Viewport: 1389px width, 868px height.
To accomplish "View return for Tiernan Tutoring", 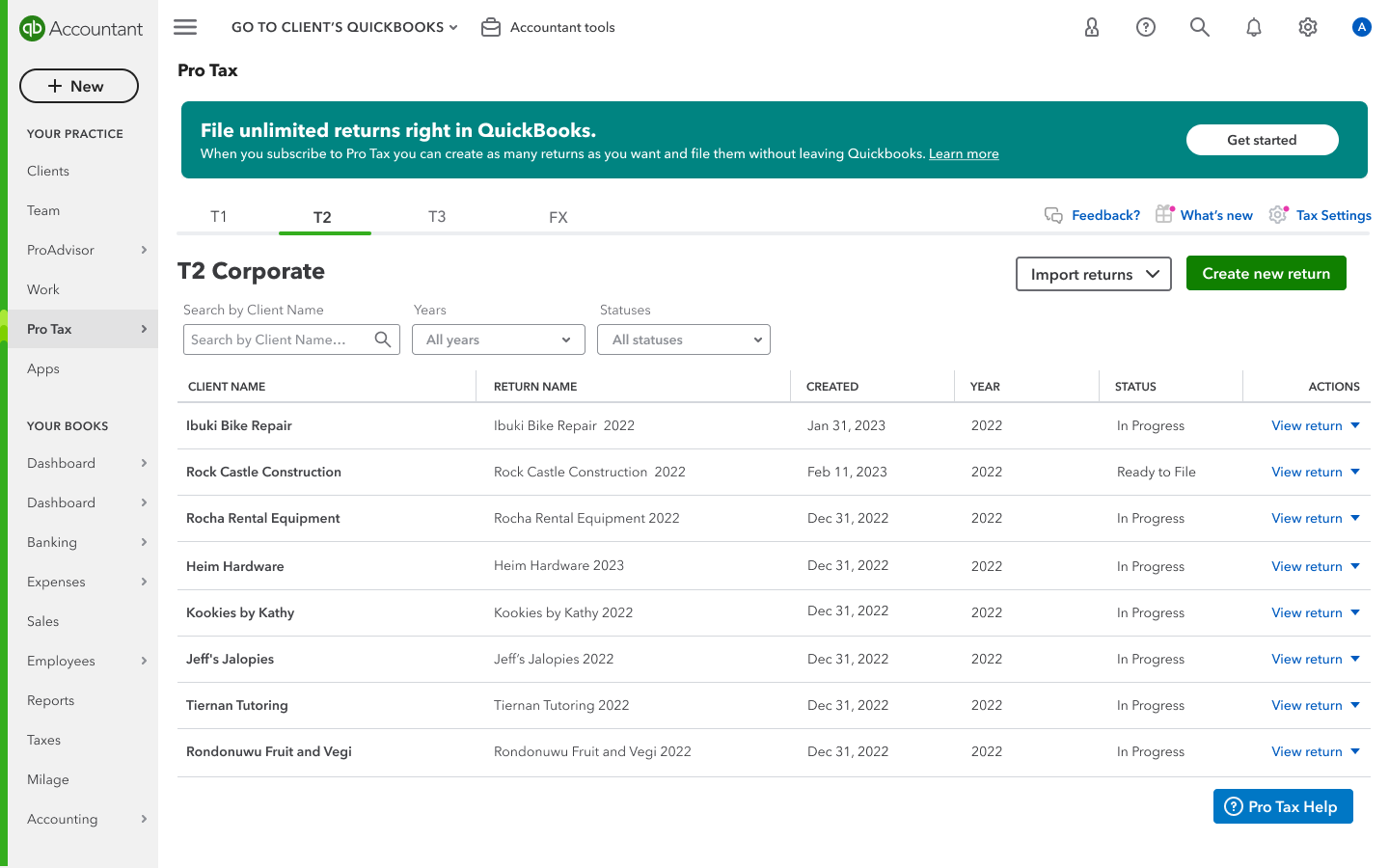I will click(x=1307, y=705).
